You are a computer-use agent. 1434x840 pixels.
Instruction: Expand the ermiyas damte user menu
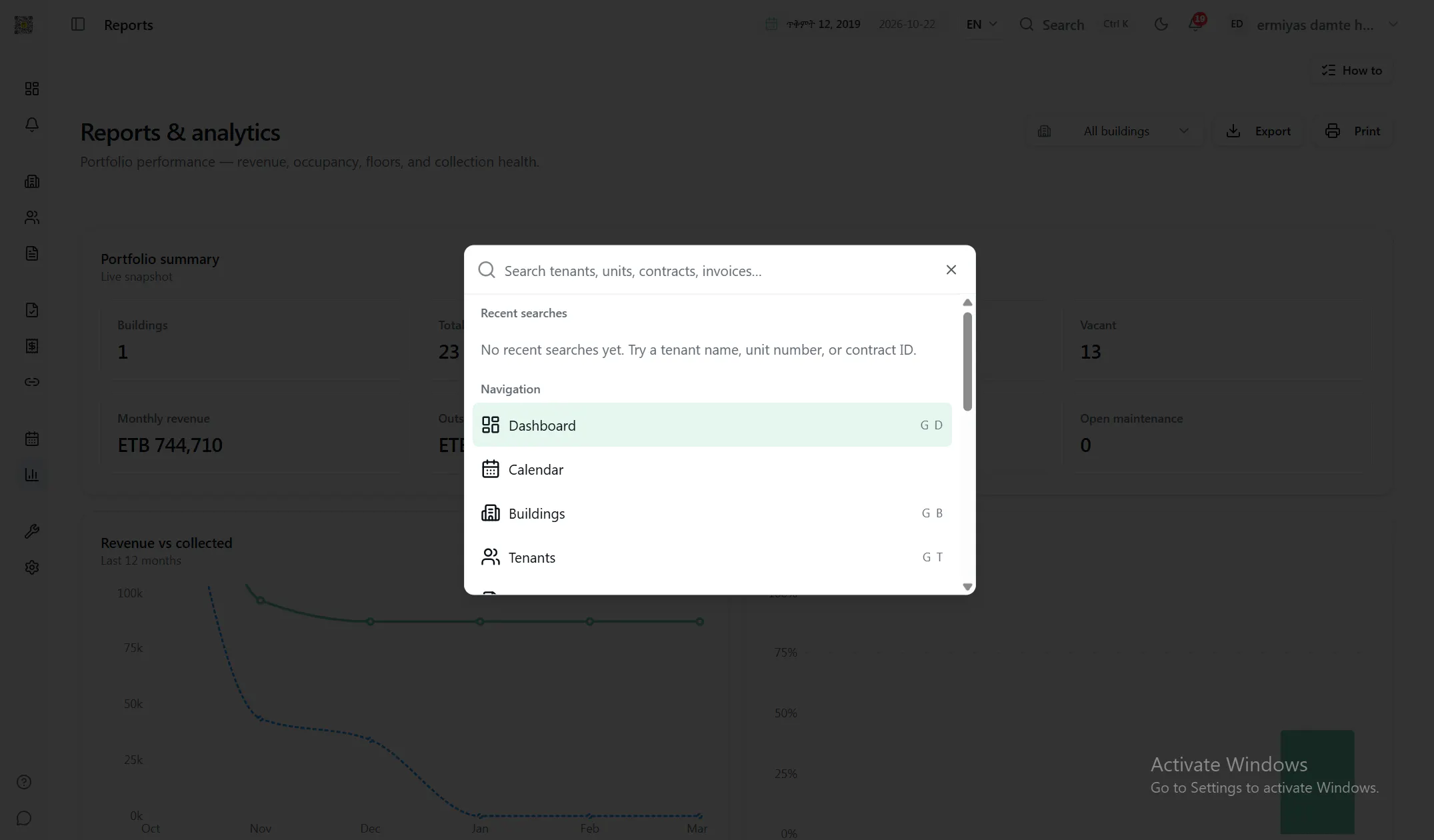tap(1313, 24)
